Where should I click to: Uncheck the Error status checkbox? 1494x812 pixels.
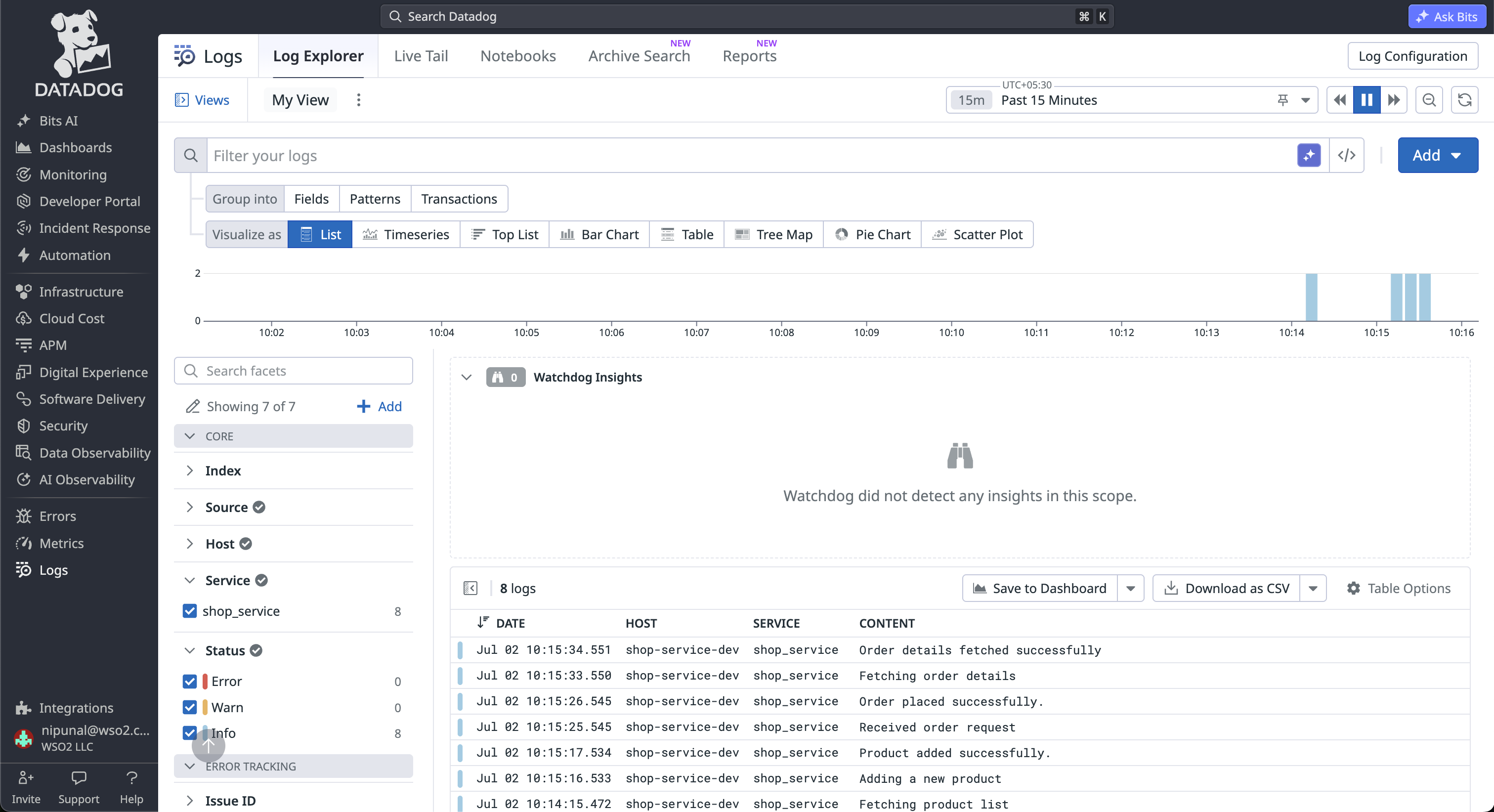[190, 681]
